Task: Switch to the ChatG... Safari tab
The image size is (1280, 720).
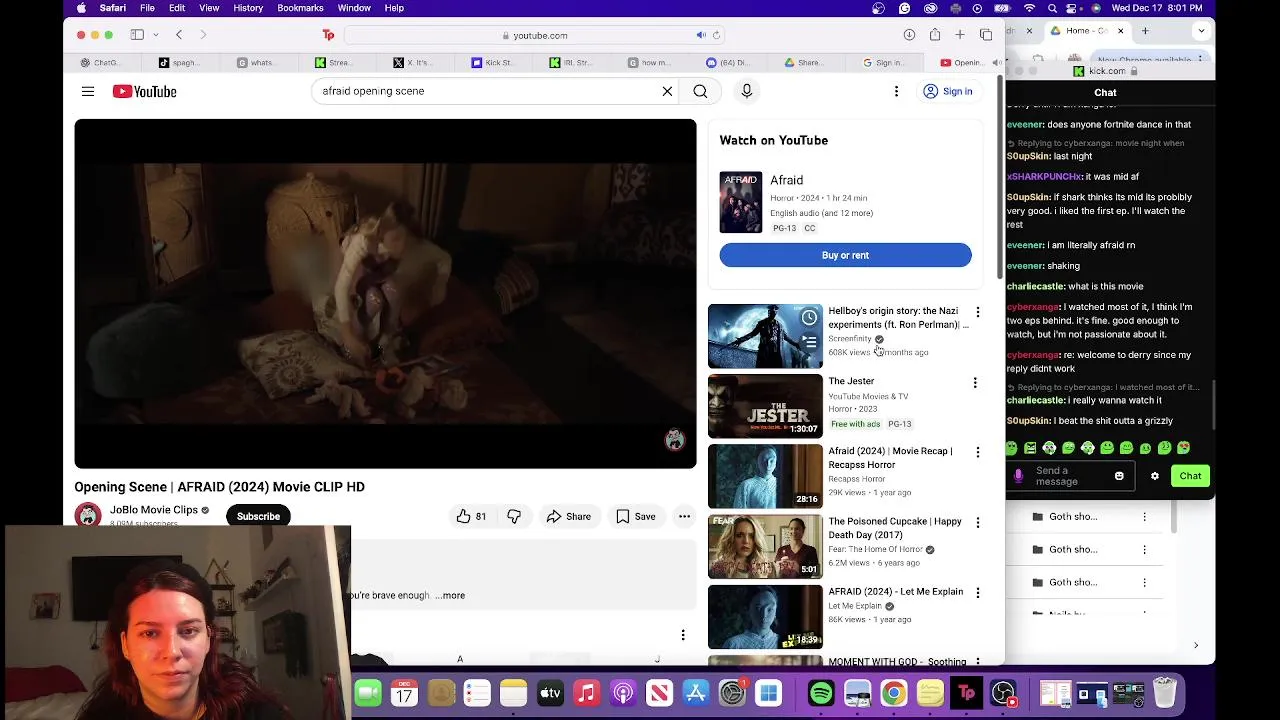Action: (x=100, y=62)
